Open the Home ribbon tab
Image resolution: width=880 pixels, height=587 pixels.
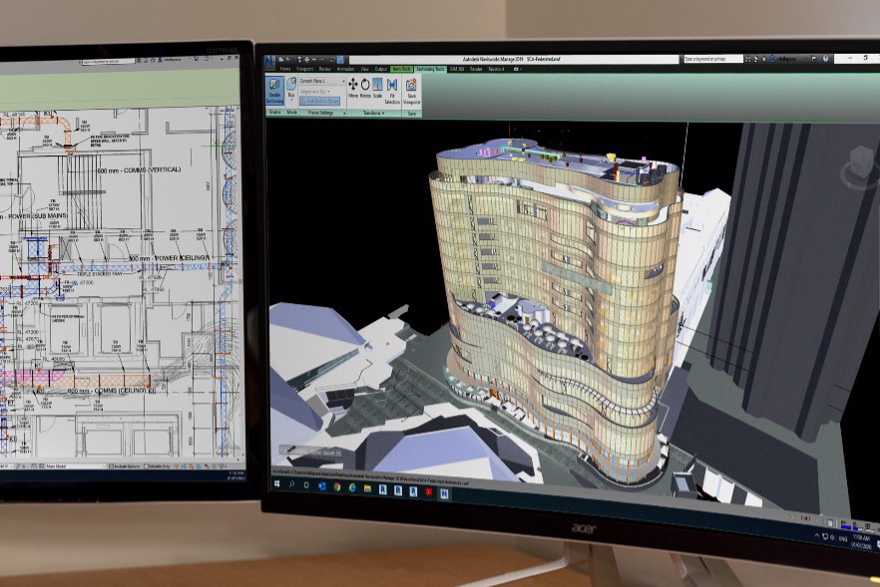pyautogui.click(x=285, y=69)
